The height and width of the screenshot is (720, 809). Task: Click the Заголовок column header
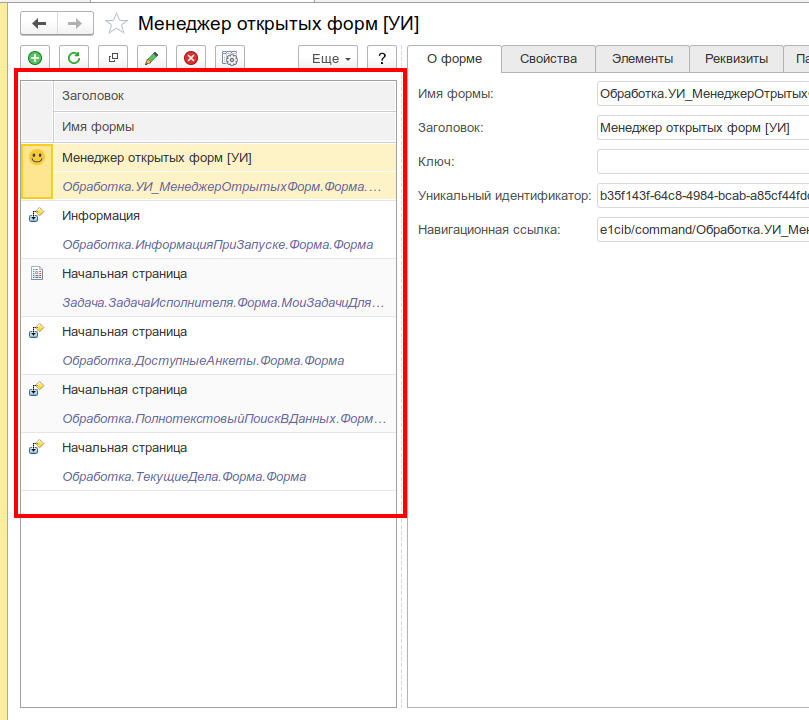point(225,96)
